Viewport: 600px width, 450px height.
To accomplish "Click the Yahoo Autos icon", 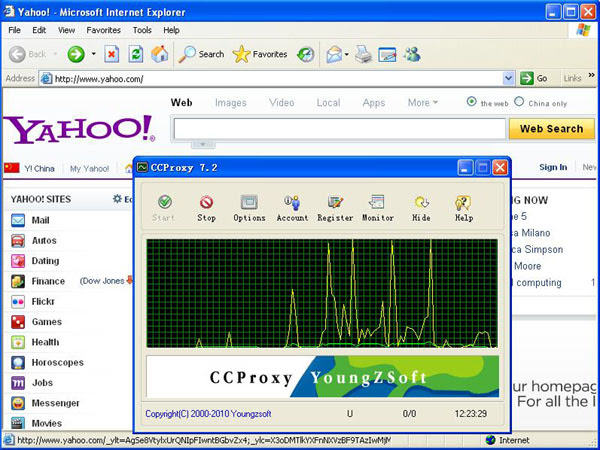I will coord(18,241).
